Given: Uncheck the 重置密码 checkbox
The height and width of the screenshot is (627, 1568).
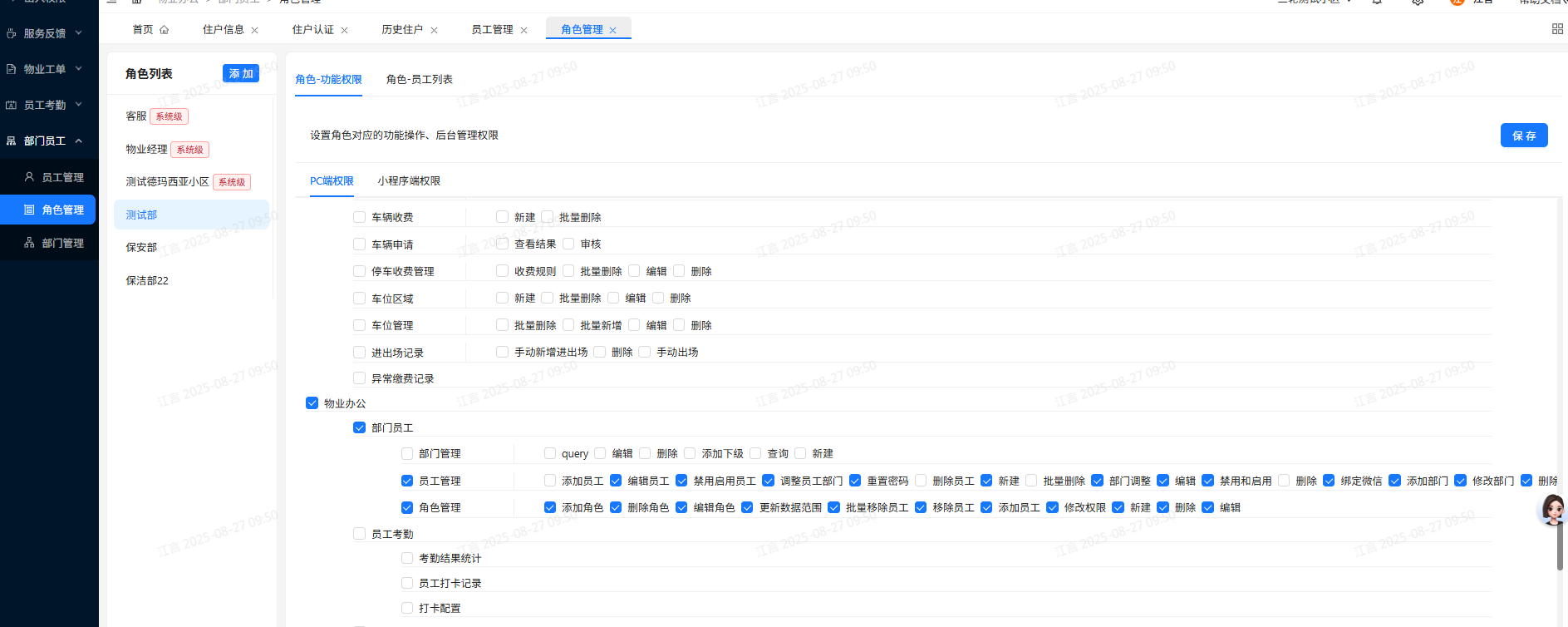Looking at the screenshot, I should [855, 481].
